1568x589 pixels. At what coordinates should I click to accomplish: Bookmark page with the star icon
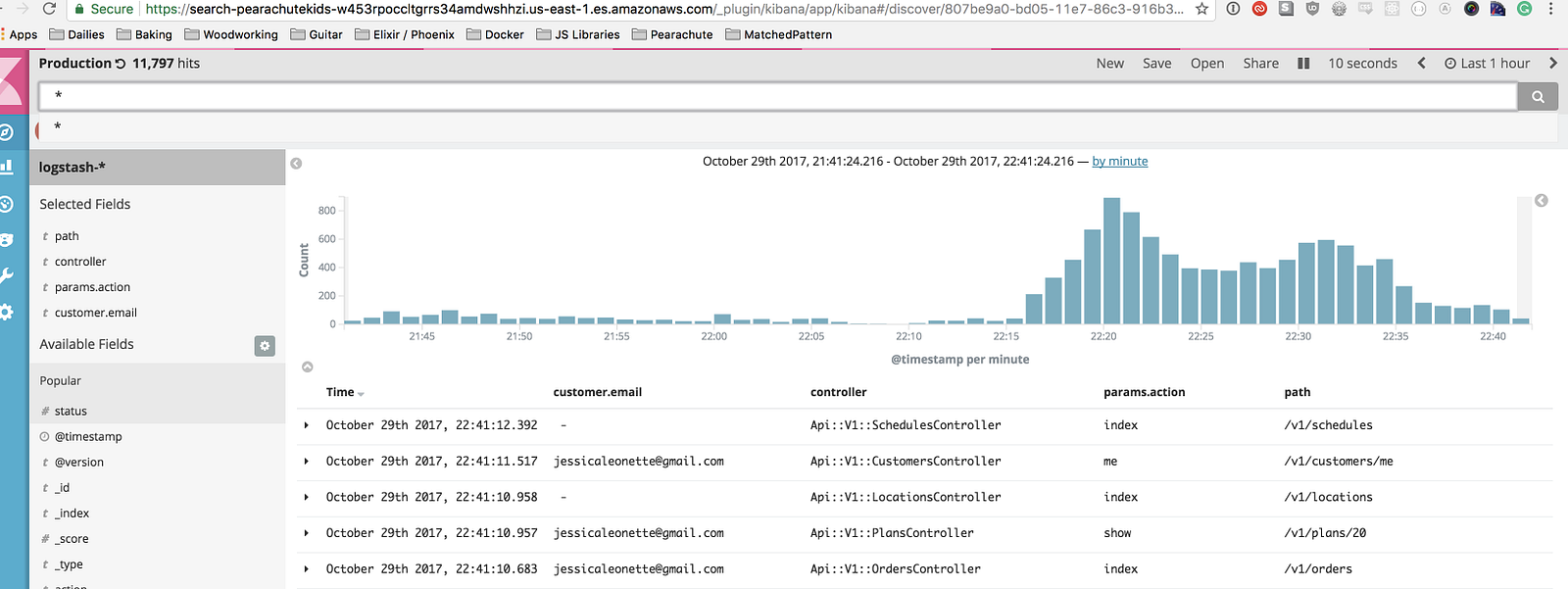point(1201,9)
